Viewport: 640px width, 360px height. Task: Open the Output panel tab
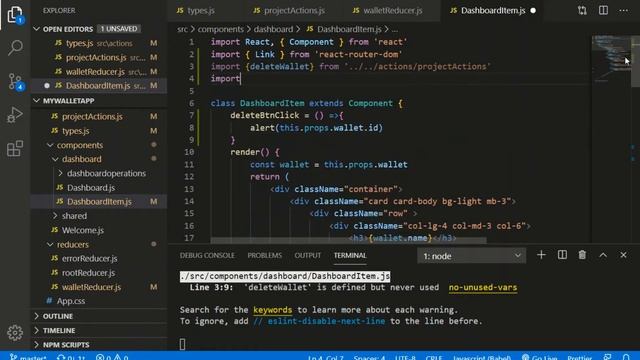[308, 256]
